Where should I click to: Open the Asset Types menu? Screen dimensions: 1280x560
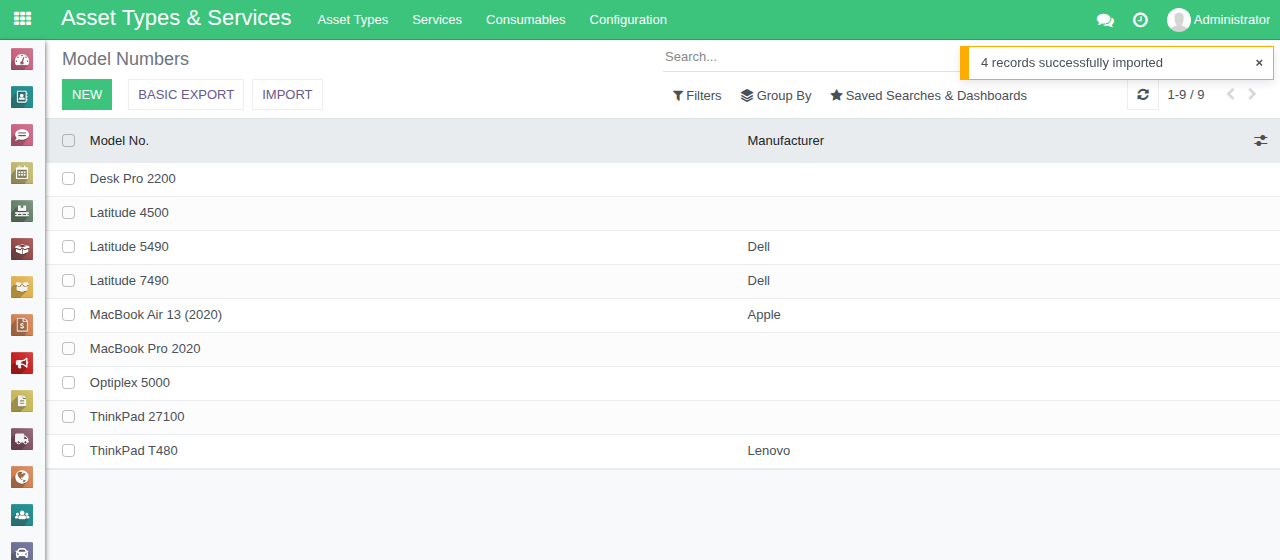click(353, 20)
